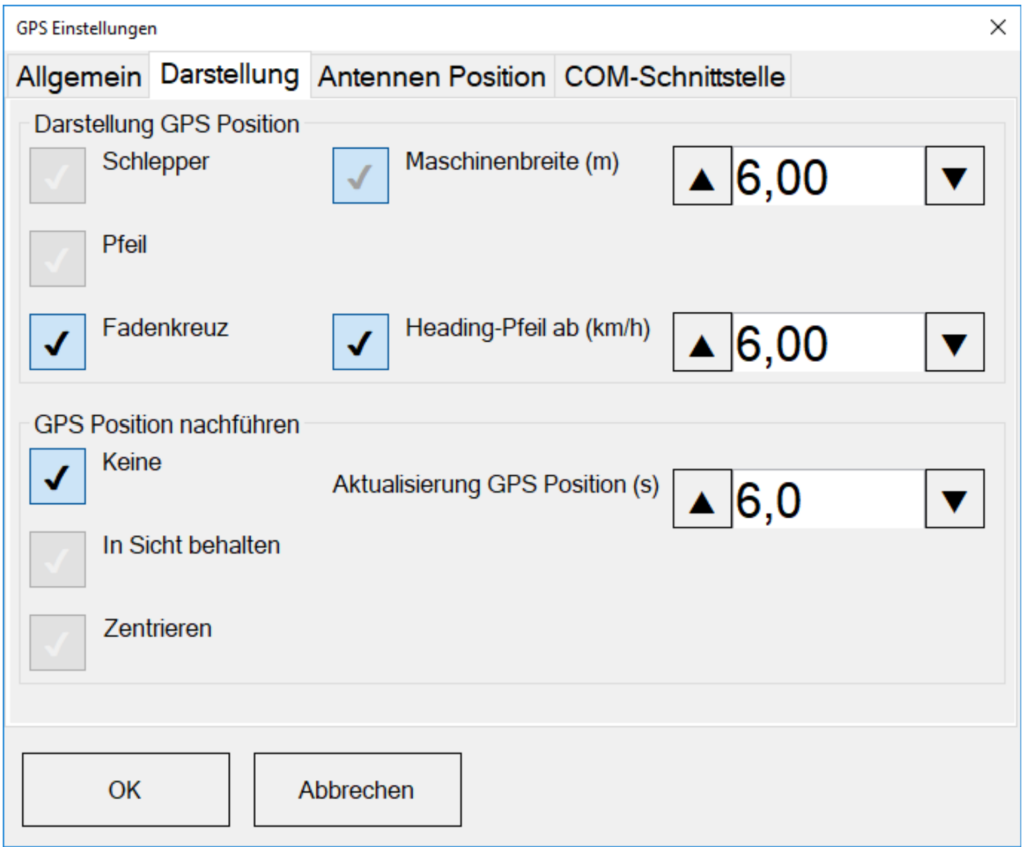1024x847 pixels.
Task: Open the COM-Schnittstelle tab
Action: tap(674, 77)
